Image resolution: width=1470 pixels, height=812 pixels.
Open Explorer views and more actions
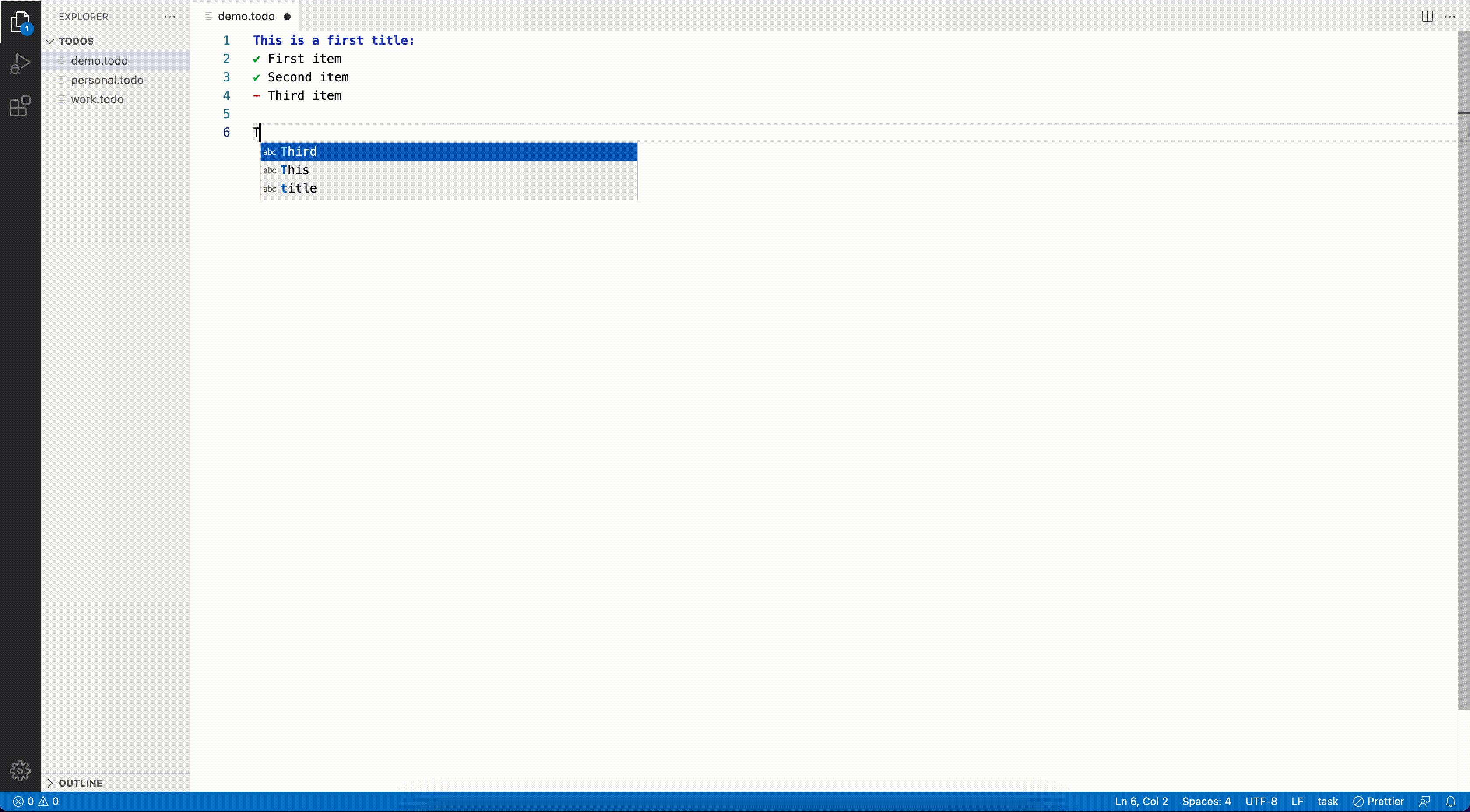pyautogui.click(x=169, y=17)
